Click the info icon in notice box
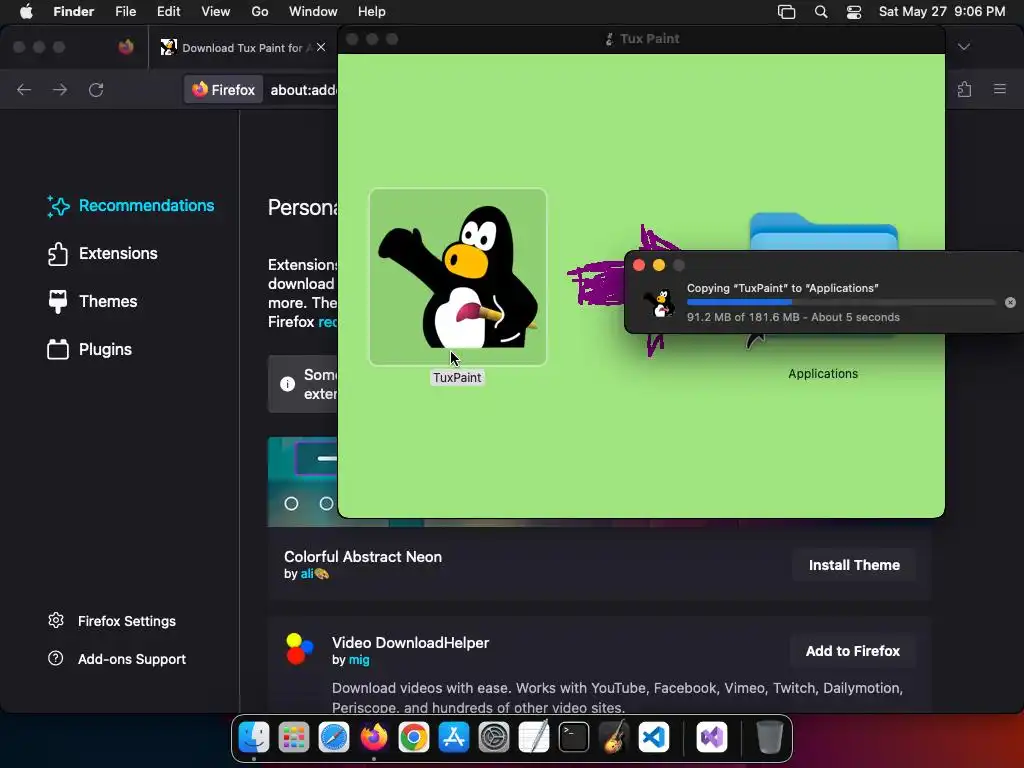 (x=287, y=384)
